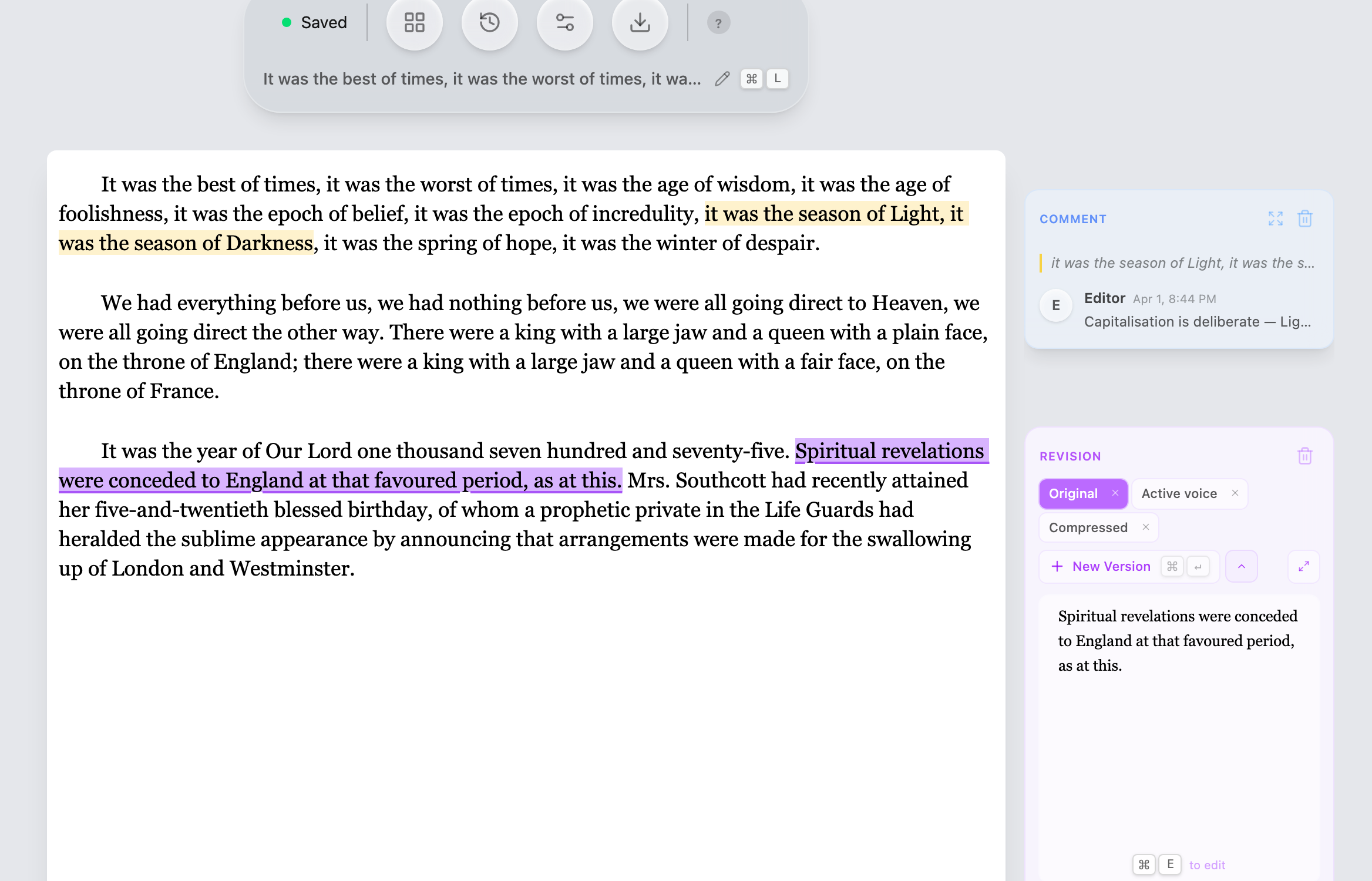This screenshot has height=881, width=1372.
Task: Click the Editor avatar E circle
Action: [x=1056, y=305]
